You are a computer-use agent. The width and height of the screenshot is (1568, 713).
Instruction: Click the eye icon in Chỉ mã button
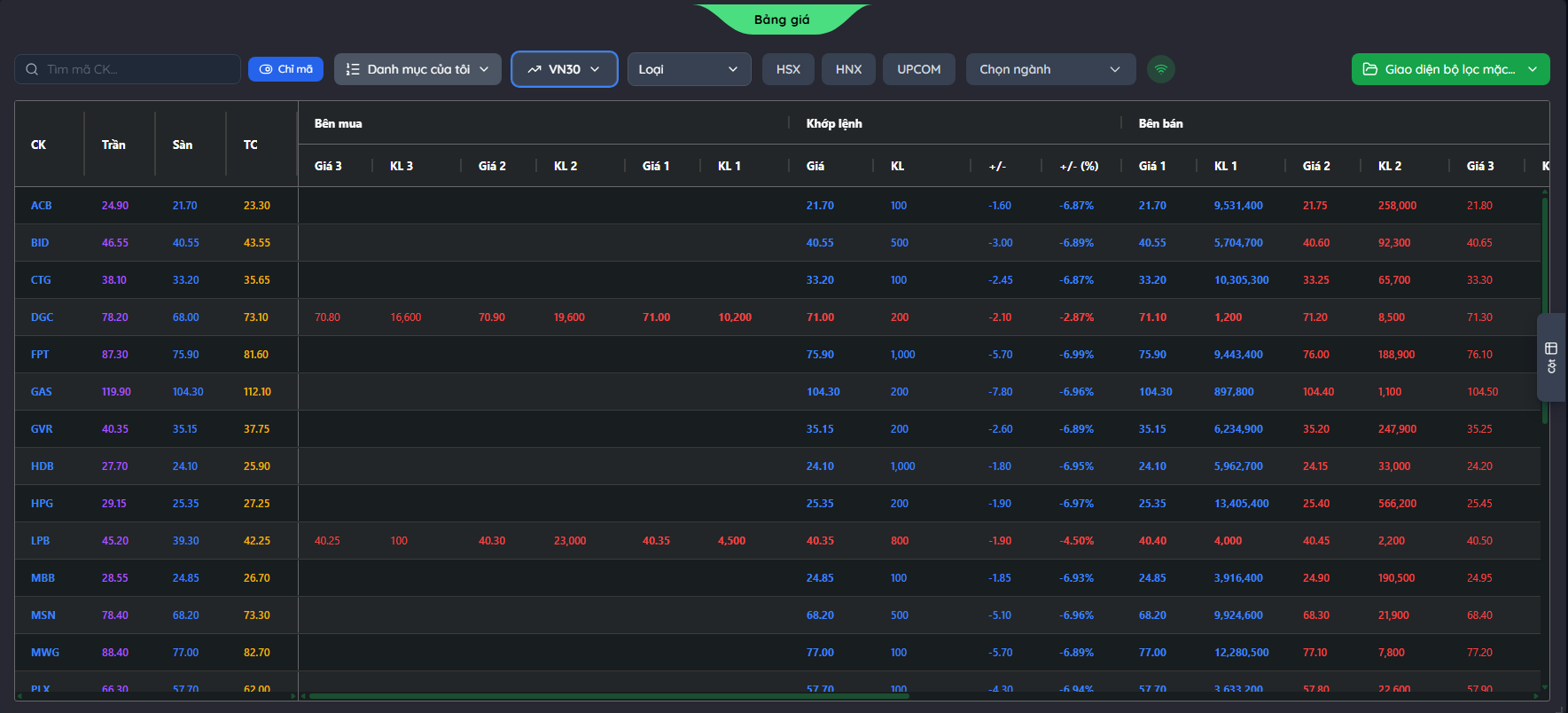[x=266, y=69]
